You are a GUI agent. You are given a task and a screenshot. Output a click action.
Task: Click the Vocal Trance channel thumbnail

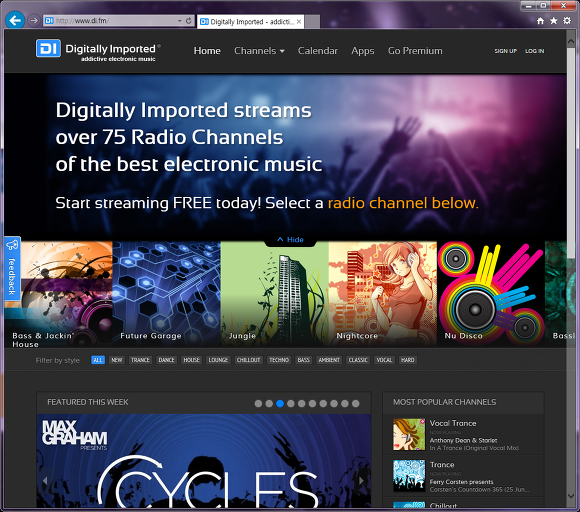(409, 434)
